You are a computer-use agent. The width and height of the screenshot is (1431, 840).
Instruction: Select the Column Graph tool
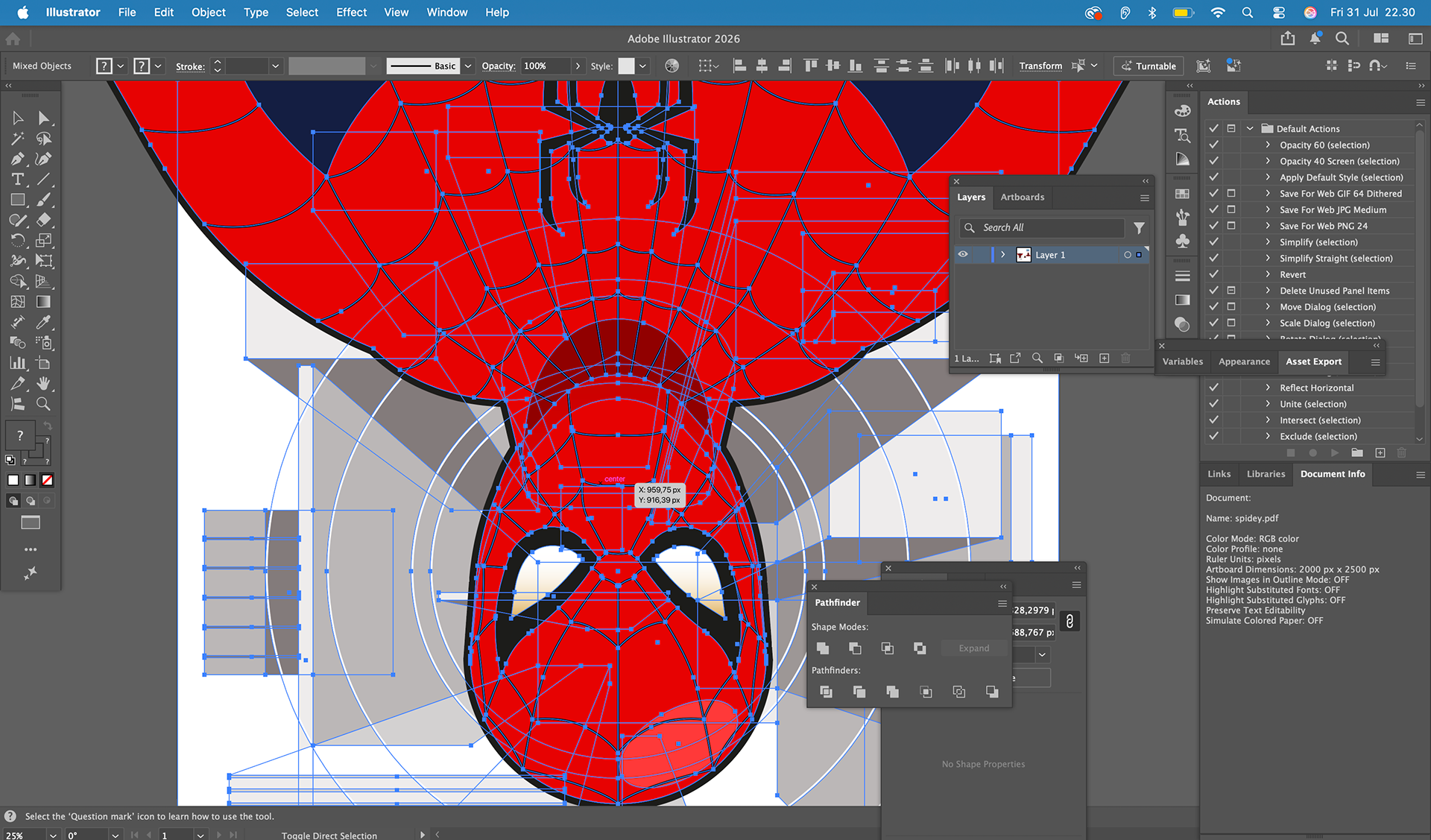pos(18,363)
